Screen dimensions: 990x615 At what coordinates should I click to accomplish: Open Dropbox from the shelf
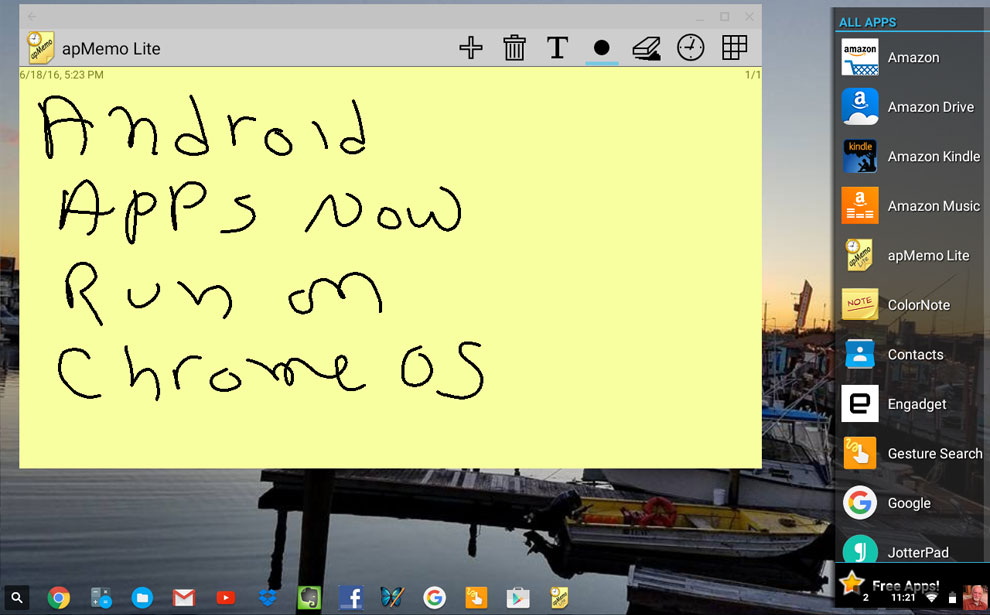point(268,597)
